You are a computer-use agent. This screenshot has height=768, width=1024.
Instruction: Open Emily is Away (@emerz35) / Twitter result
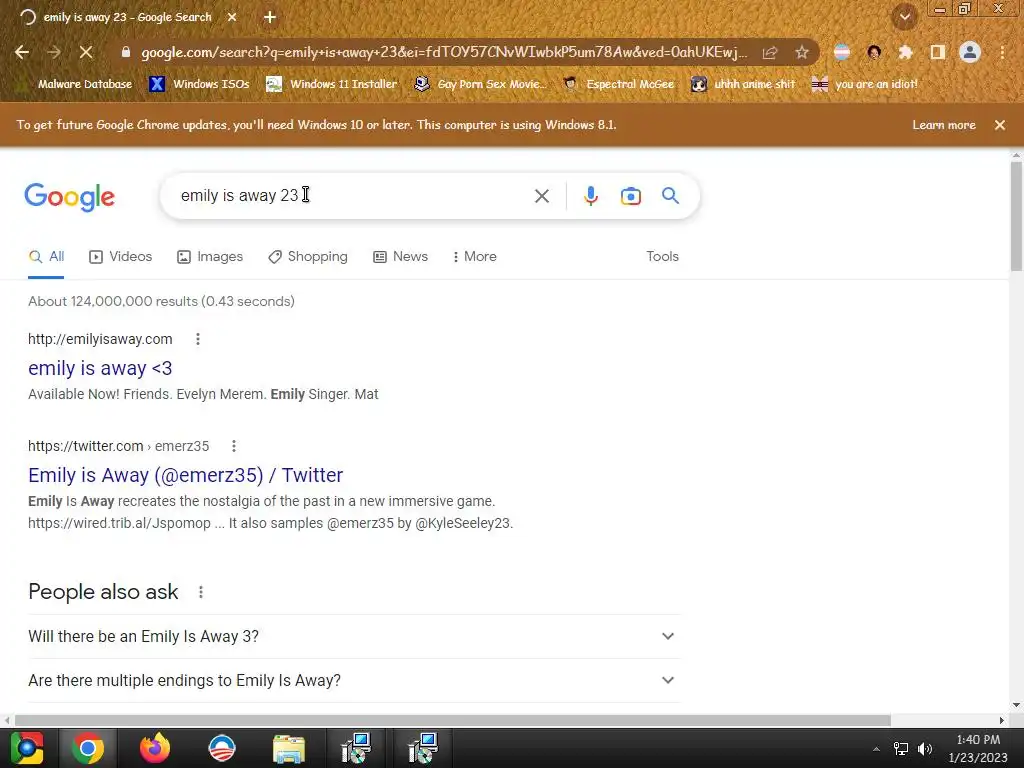tap(185, 475)
